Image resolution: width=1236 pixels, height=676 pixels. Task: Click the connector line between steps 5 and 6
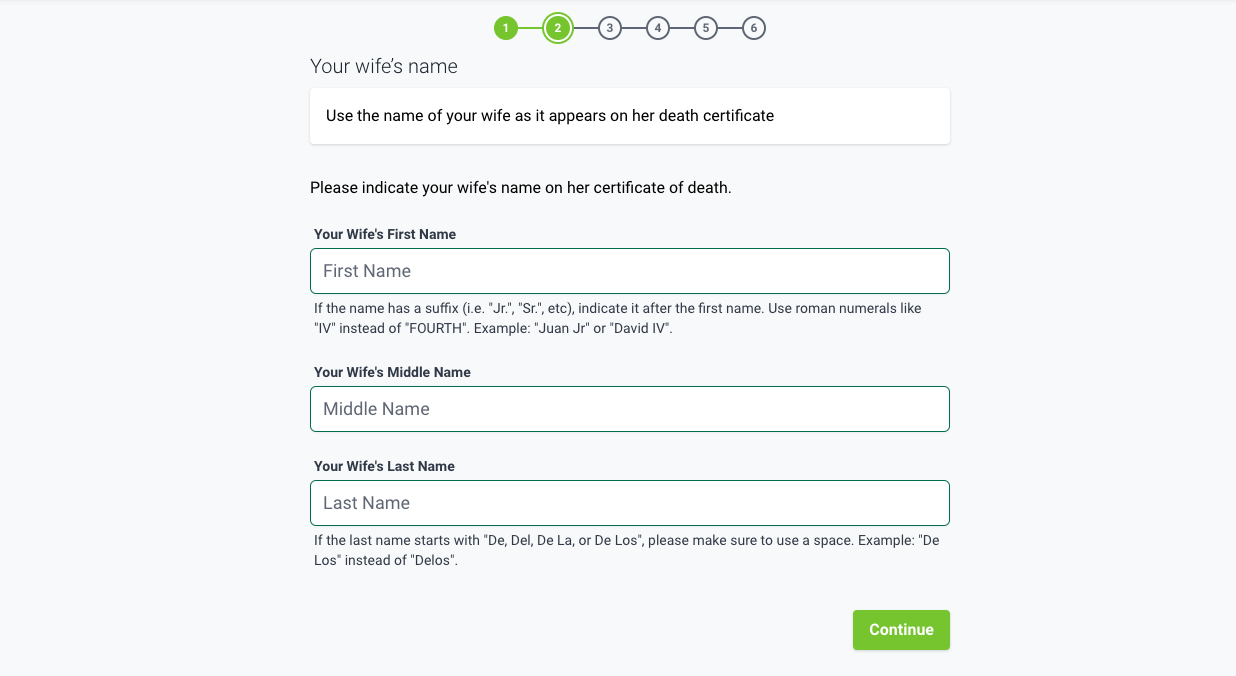[729, 28]
